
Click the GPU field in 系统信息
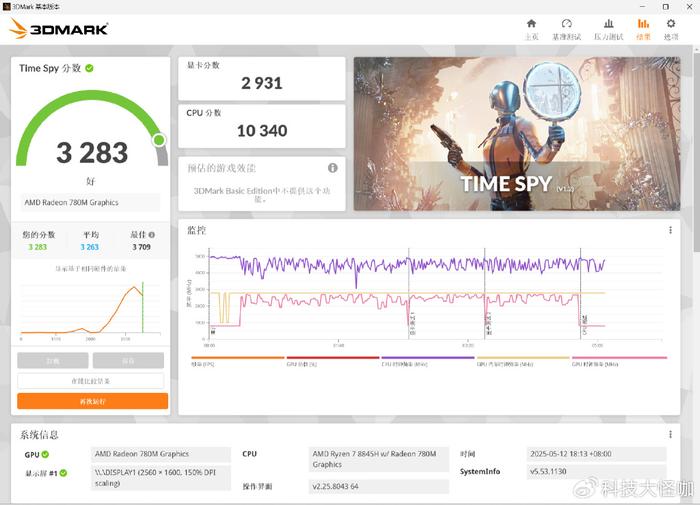tap(161, 454)
